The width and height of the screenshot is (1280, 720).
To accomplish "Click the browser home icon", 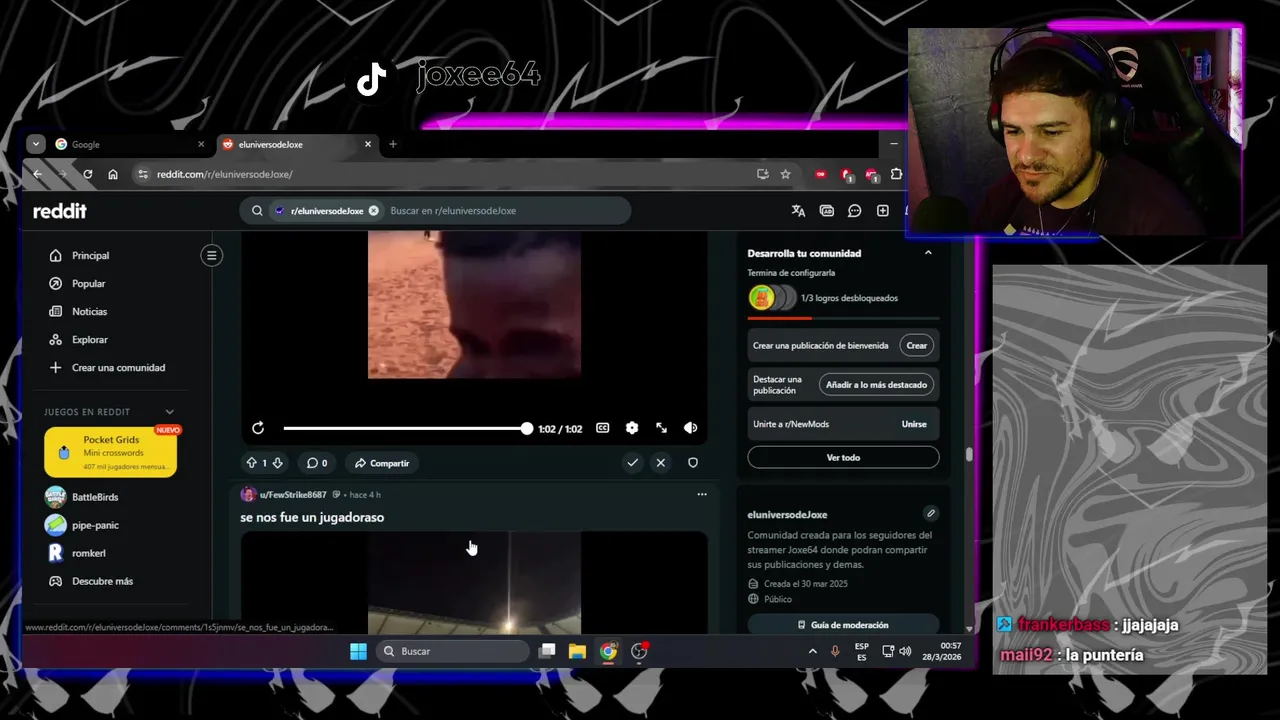I will [113, 174].
